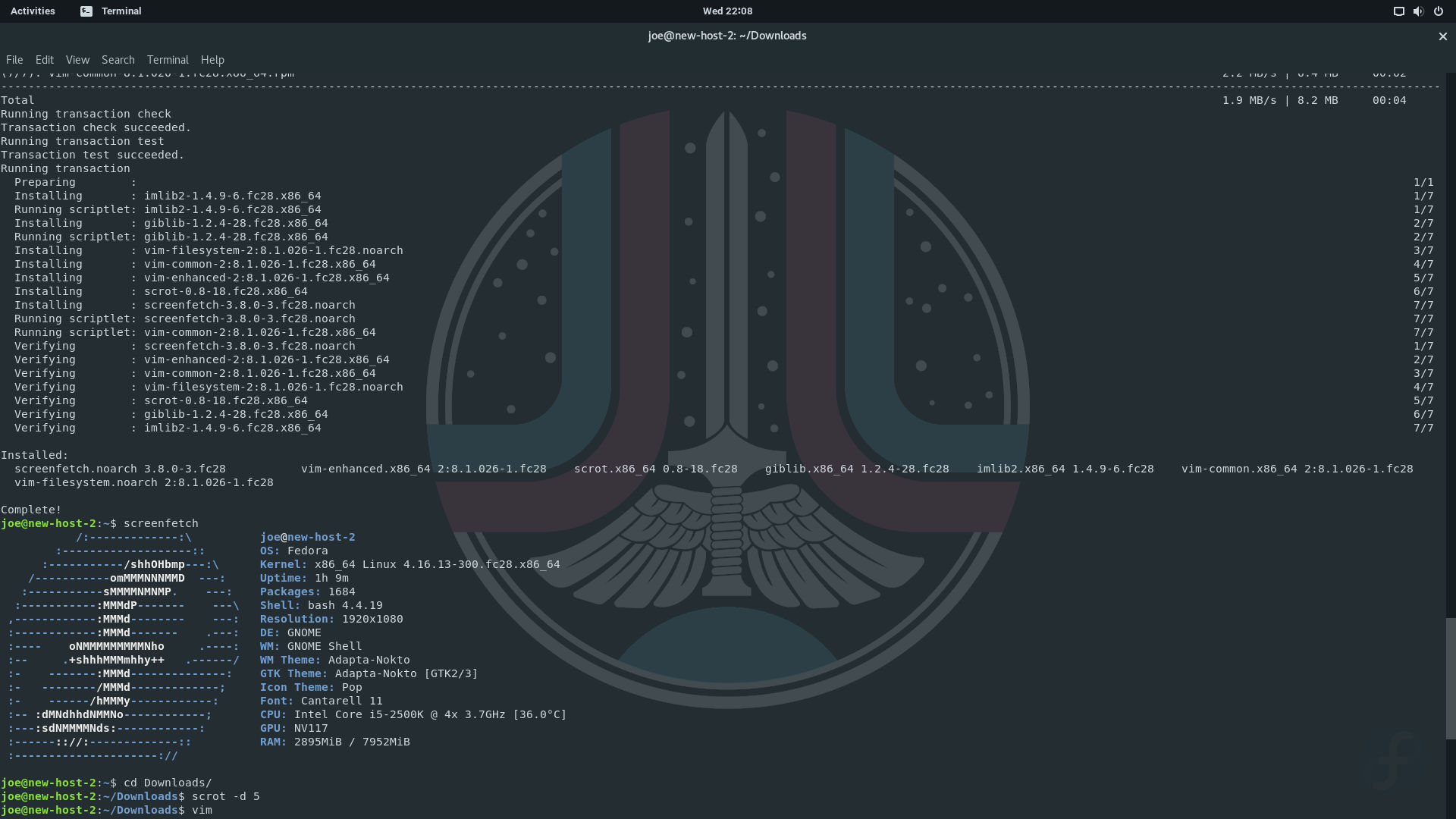Open the Terminal menu in menu bar
1456x819 pixels.
pos(168,60)
